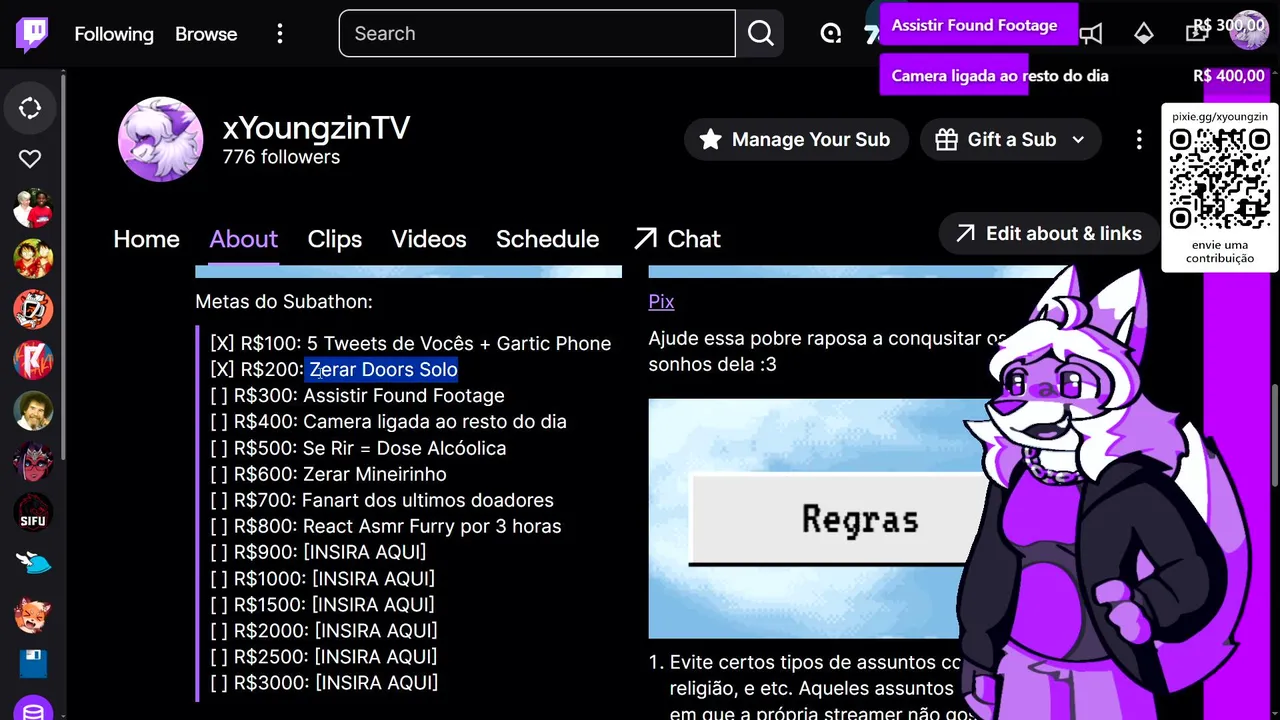Click the R$400 goal empty bracket
The width and height of the screenshot is (1280, 720).
click(x=219, y=422)
